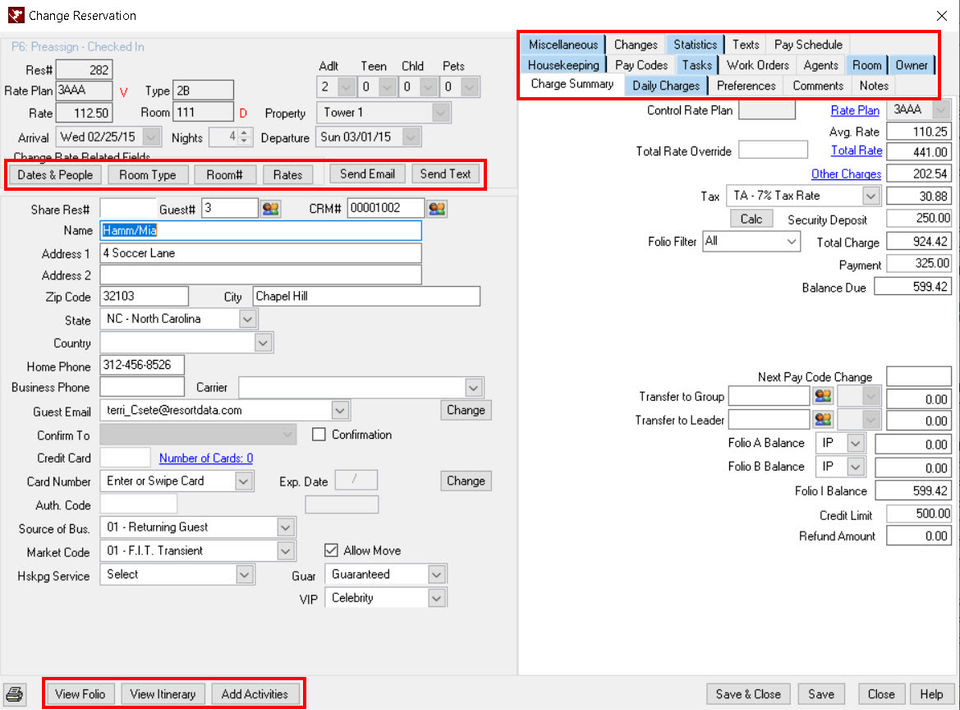The width and height of the screenshot is (960, 710).
Task: Select the Work Orders tab
Action: pyautogui.click(x=757, y=65)
